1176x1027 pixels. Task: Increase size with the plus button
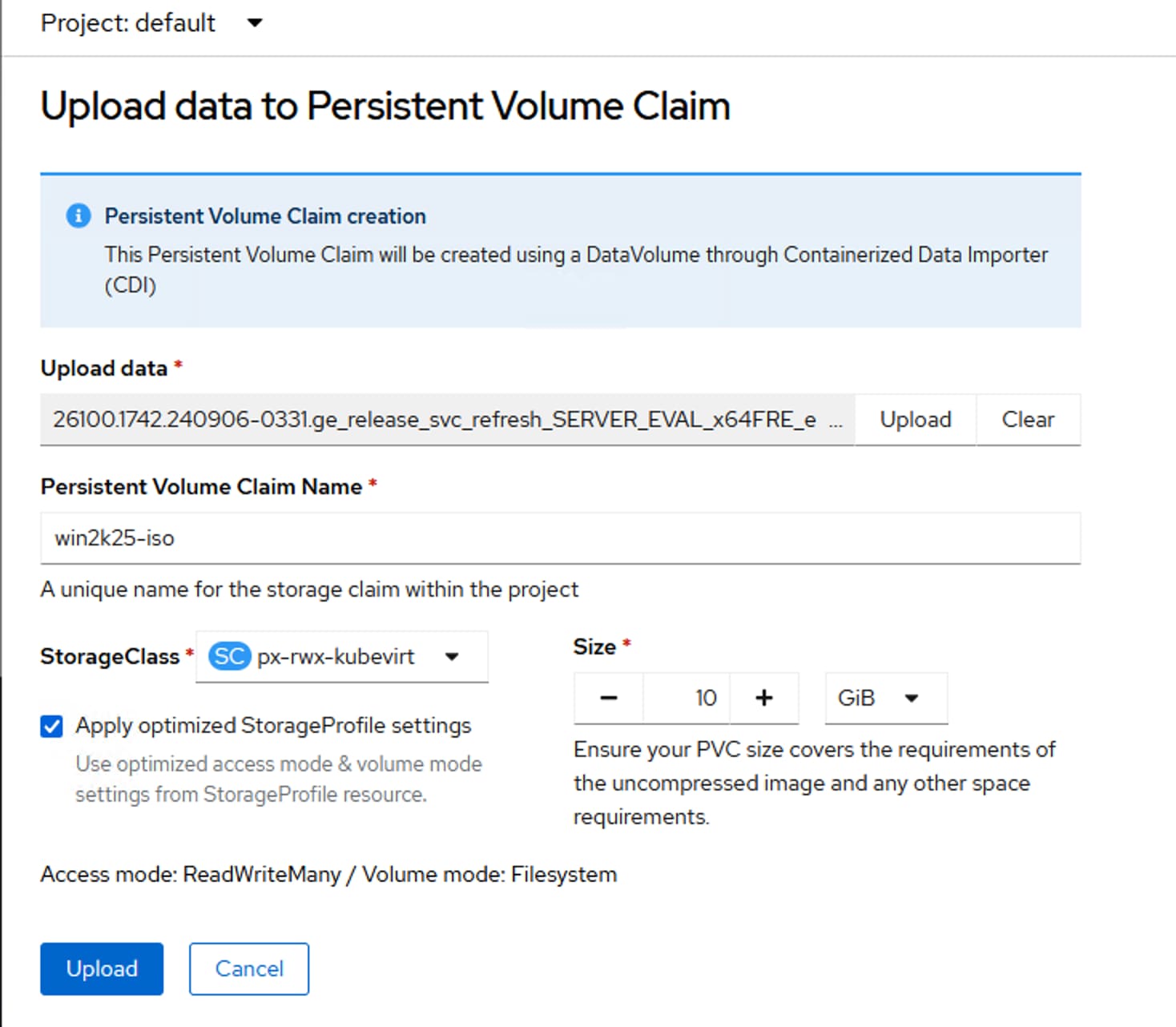[x=764, y=699]
